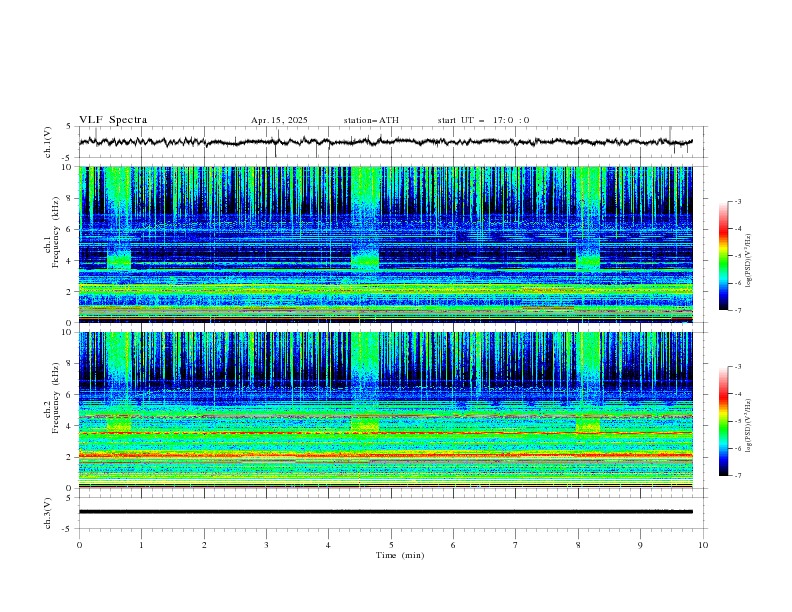Click the "4" tick on the time axis
Viewport: 792px width, 612px height.
(328, 545)
